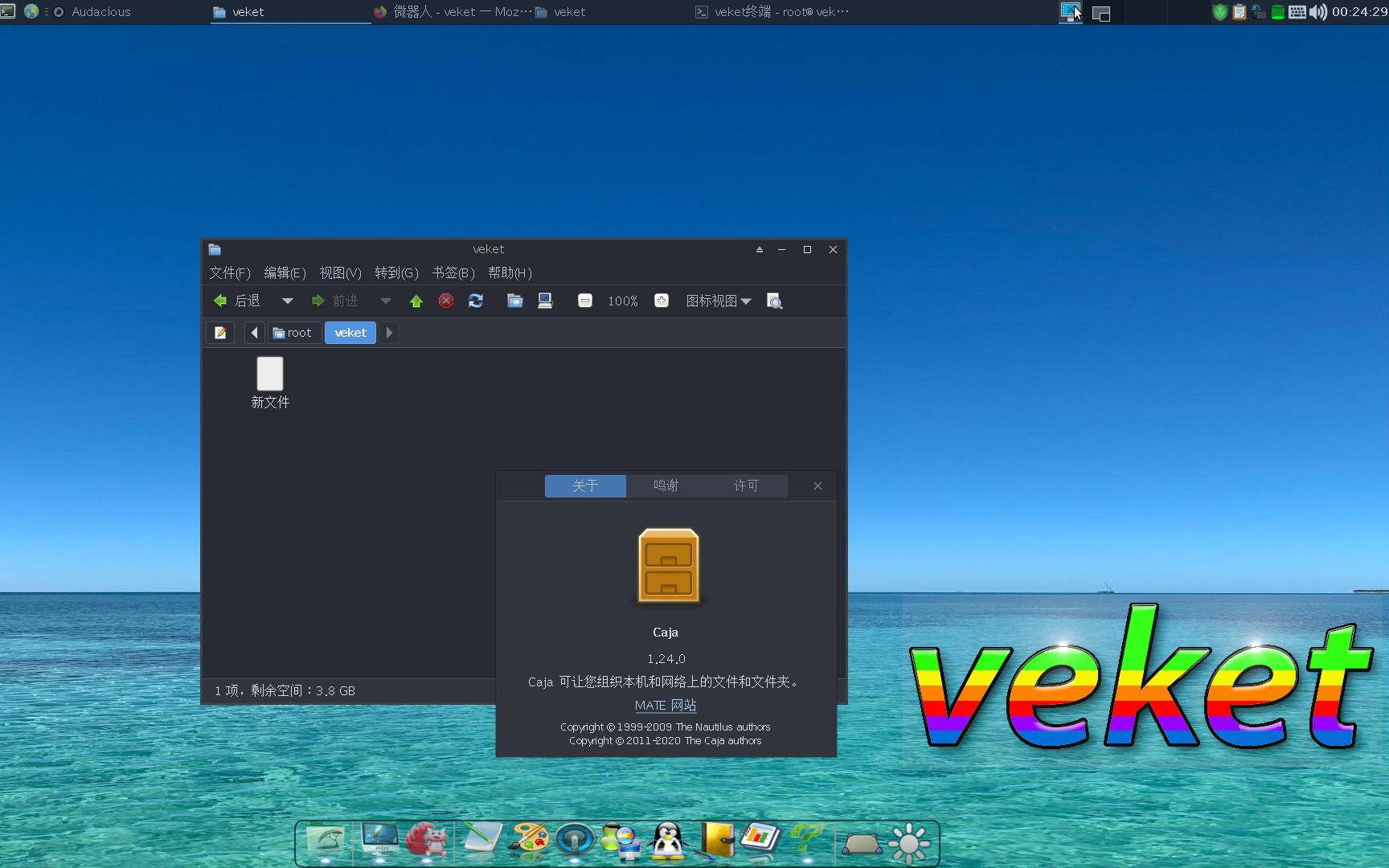Open the forward history dropdown arrow
This screenshot has height=868, width=1389.
385,301
